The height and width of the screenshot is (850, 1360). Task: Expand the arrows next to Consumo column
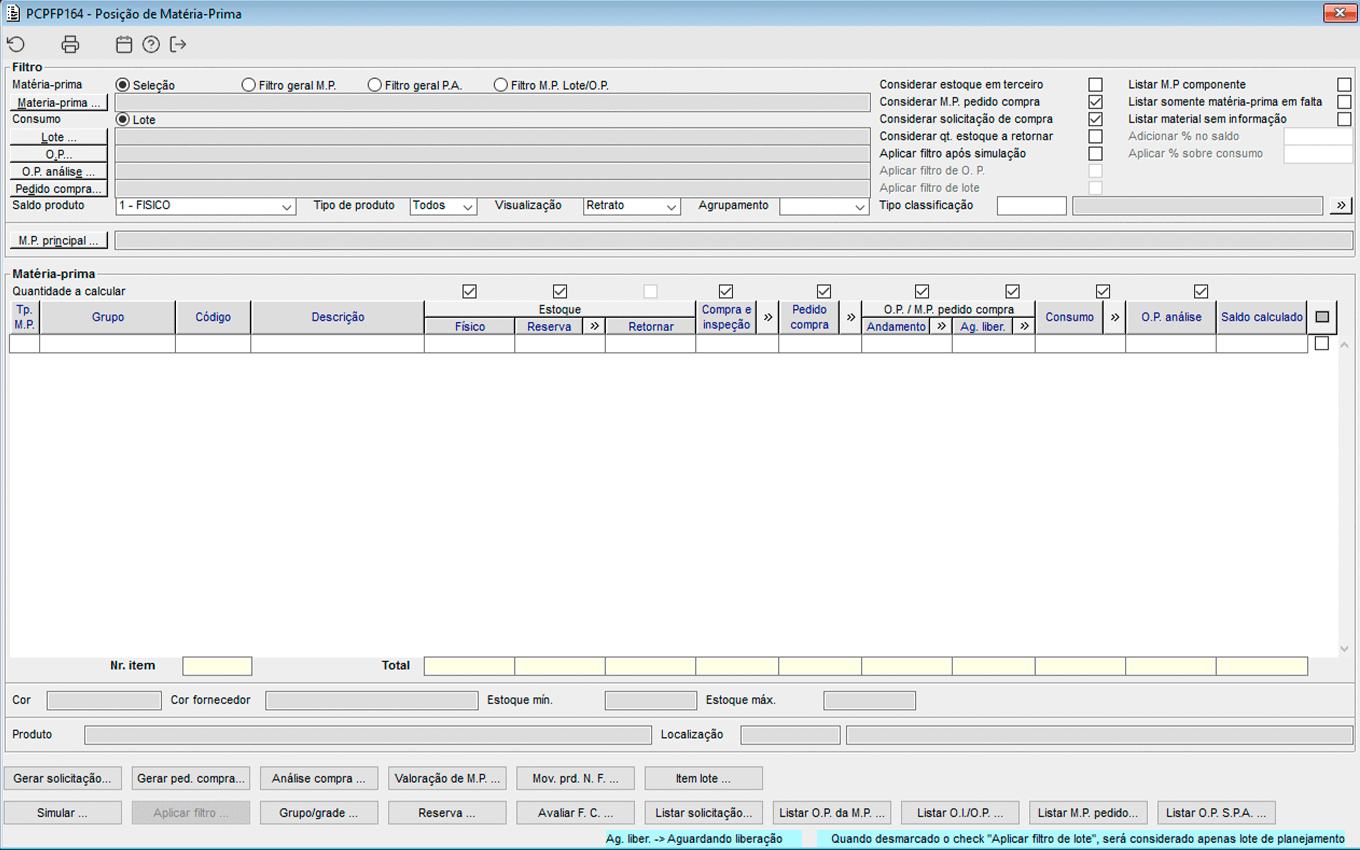click(x=1114, y=317)
